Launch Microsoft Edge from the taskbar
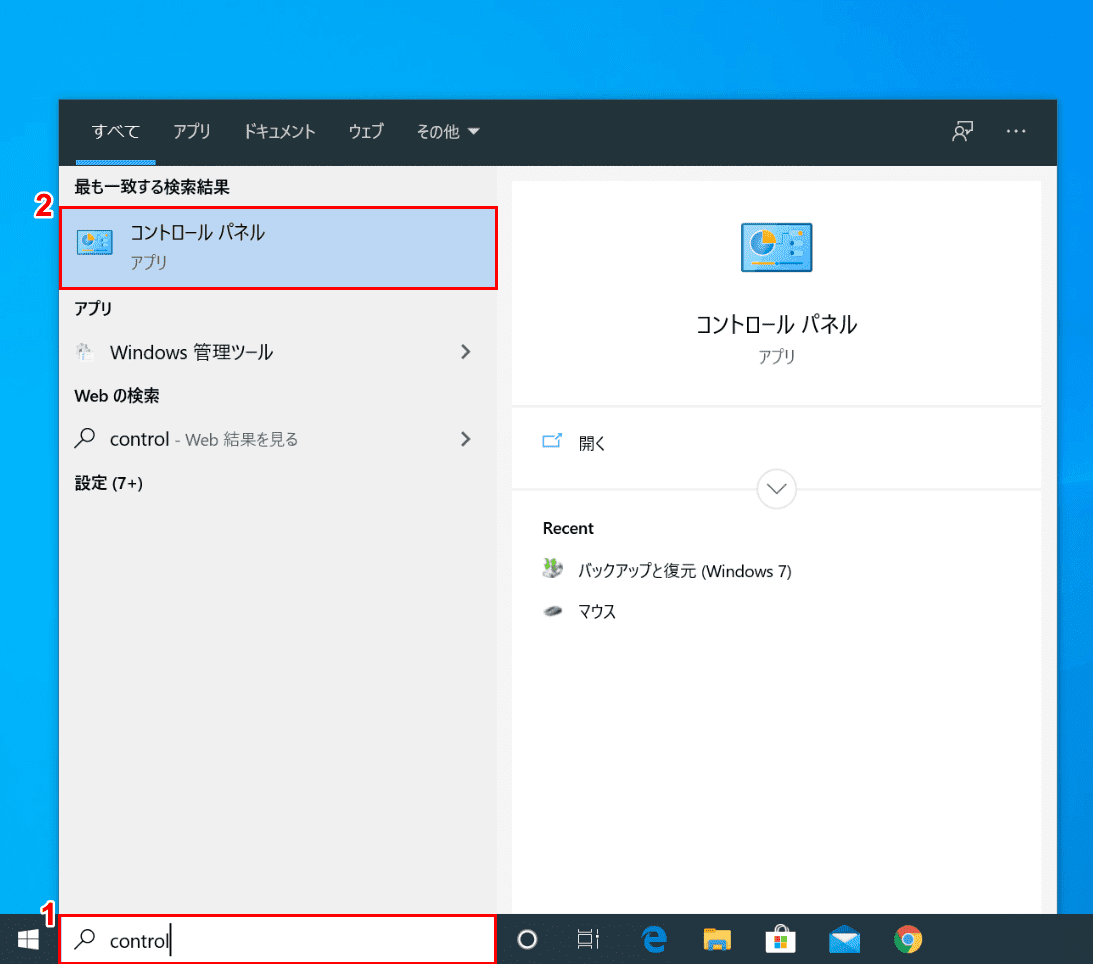Image resolution: width=1093 pixels, height=964 pixels. pyautogui.click(x=654, y=940)
